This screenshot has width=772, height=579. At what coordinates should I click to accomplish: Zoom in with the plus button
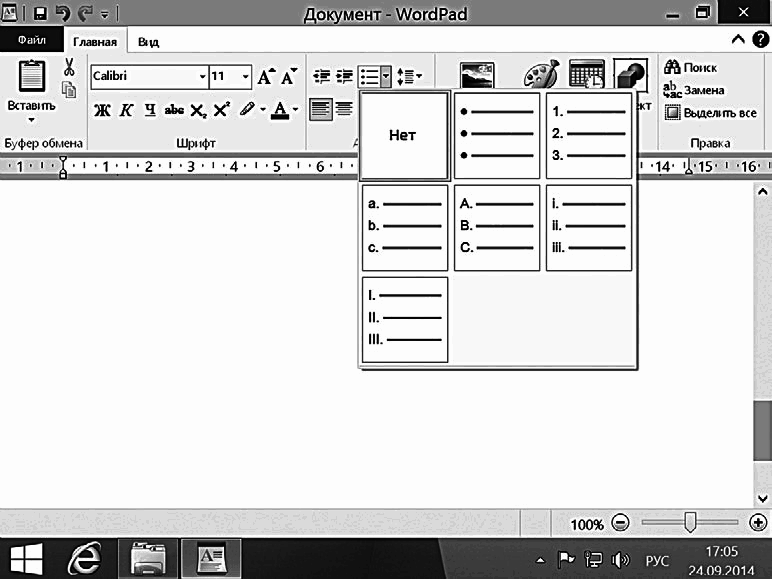coord(758,523)
